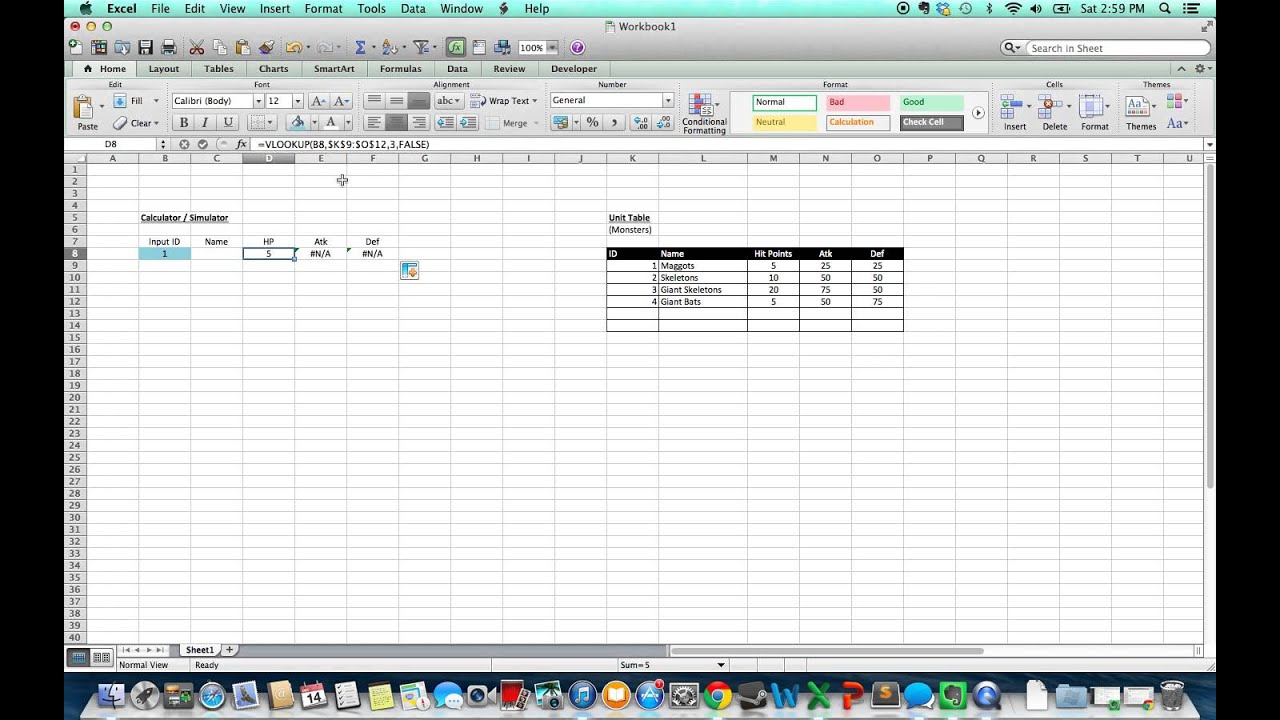Toggle Underline formatting
Image resolution: width=1280 pixels, height=720 pixels.
[x=228, y=122]
